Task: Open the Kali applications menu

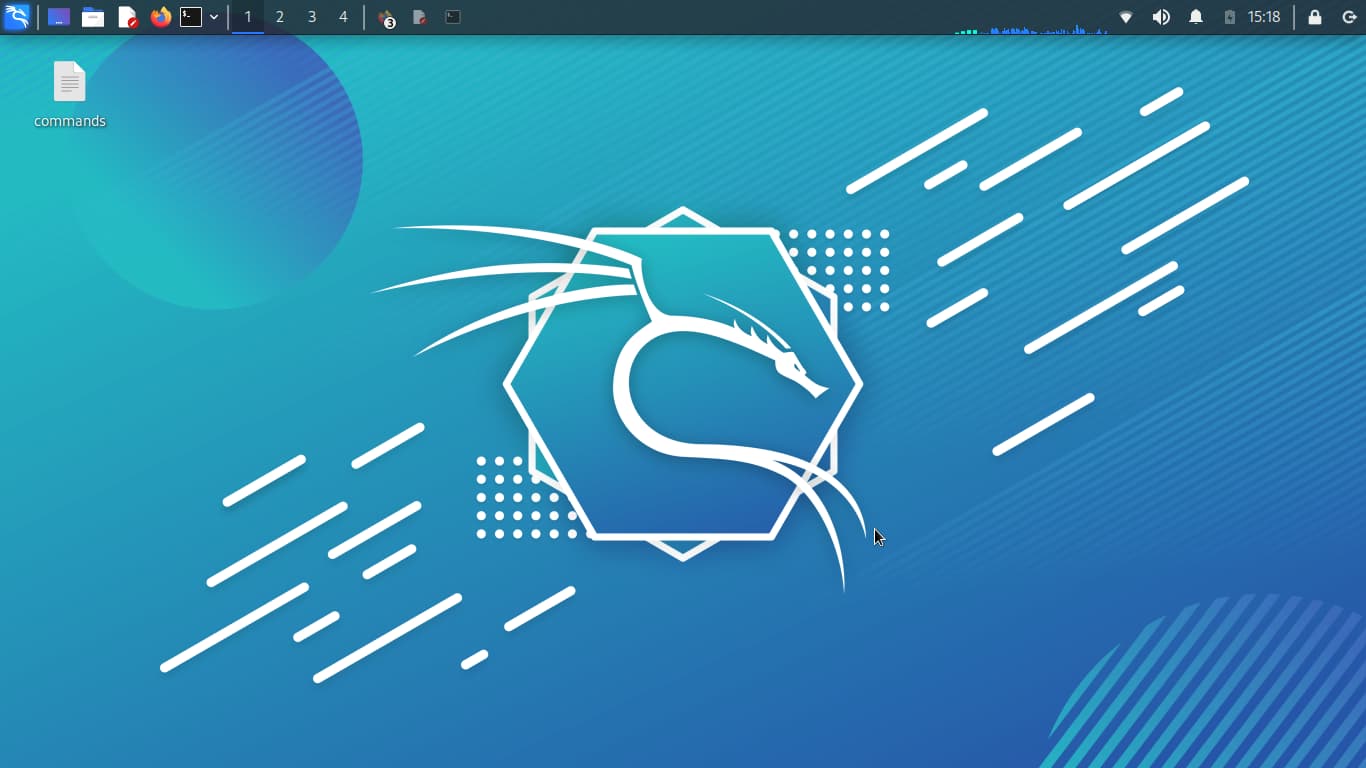Action: 17,17
